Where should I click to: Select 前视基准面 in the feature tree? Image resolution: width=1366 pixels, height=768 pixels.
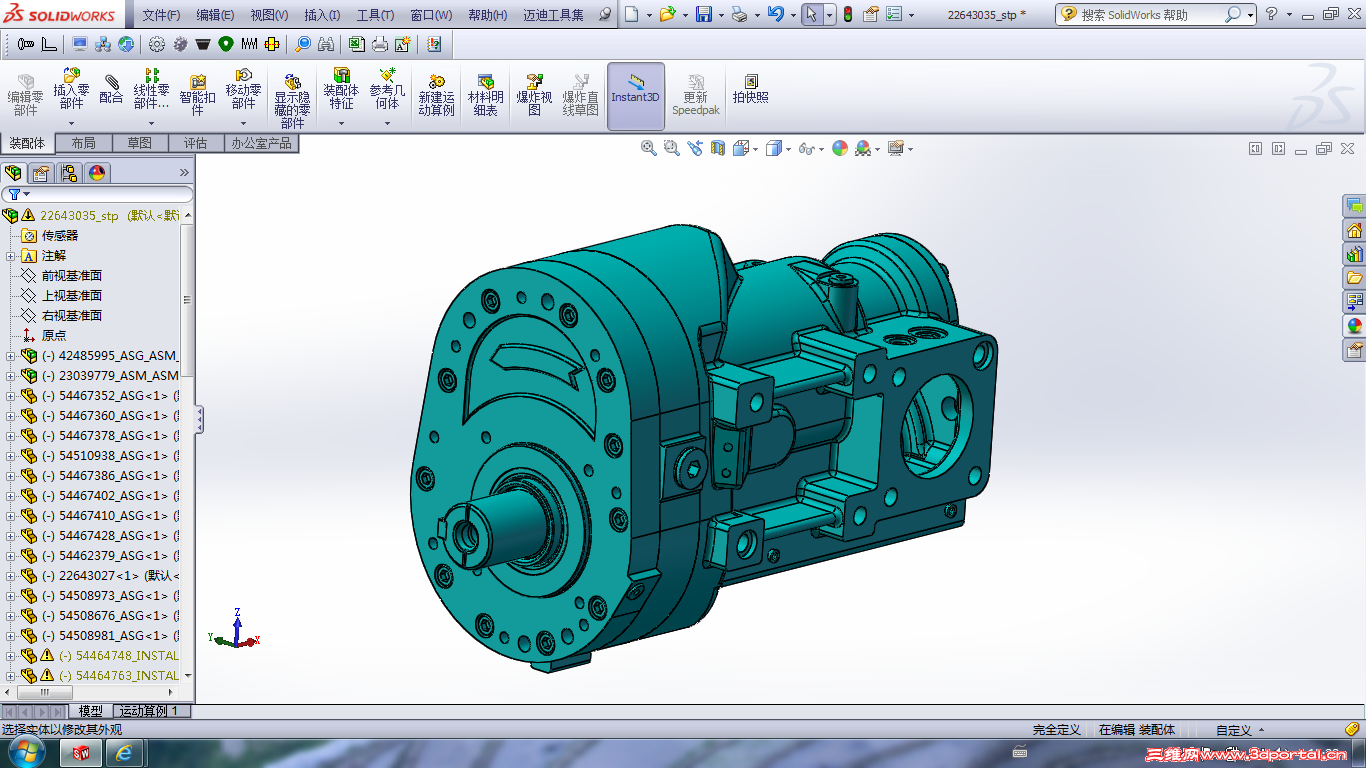(71, 276)
